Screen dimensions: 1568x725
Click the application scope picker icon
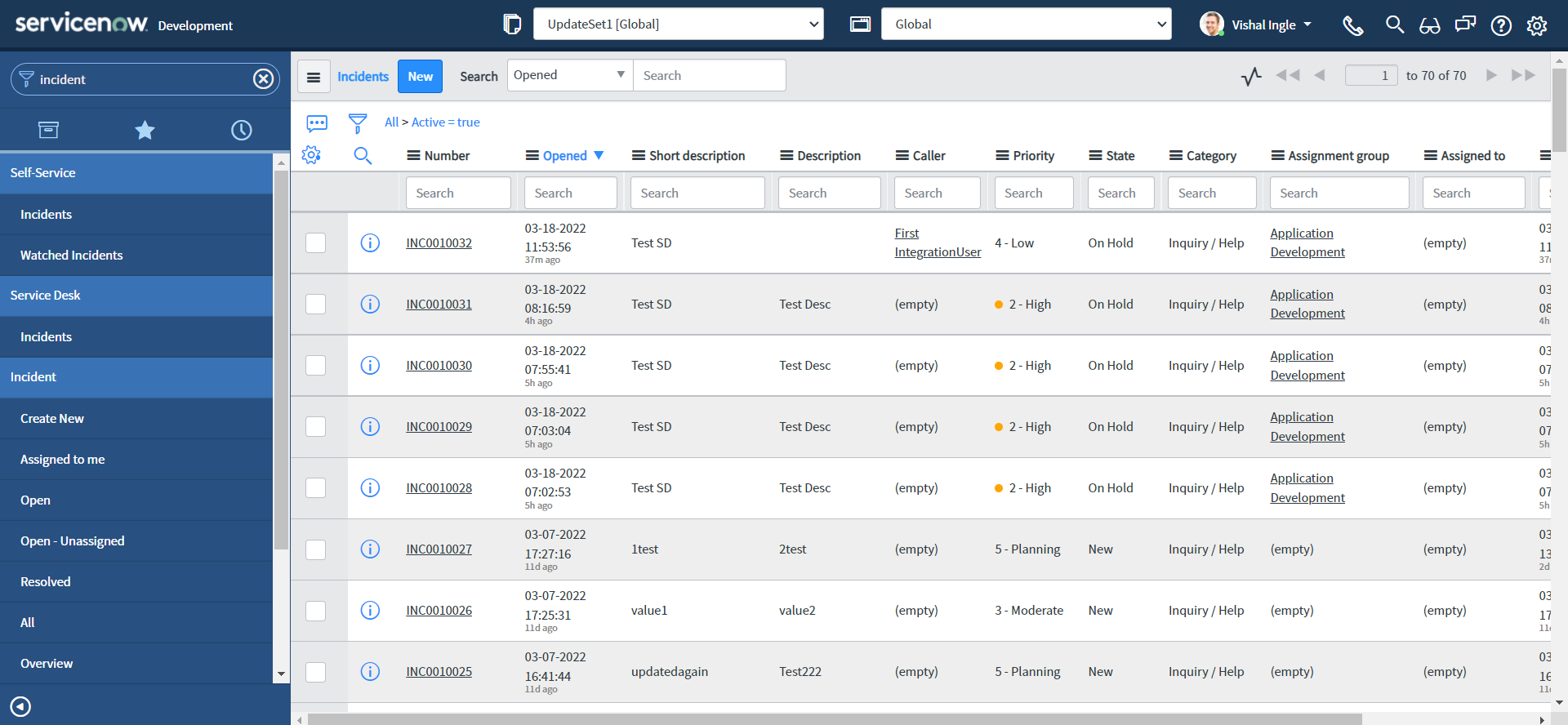[860, 24]
